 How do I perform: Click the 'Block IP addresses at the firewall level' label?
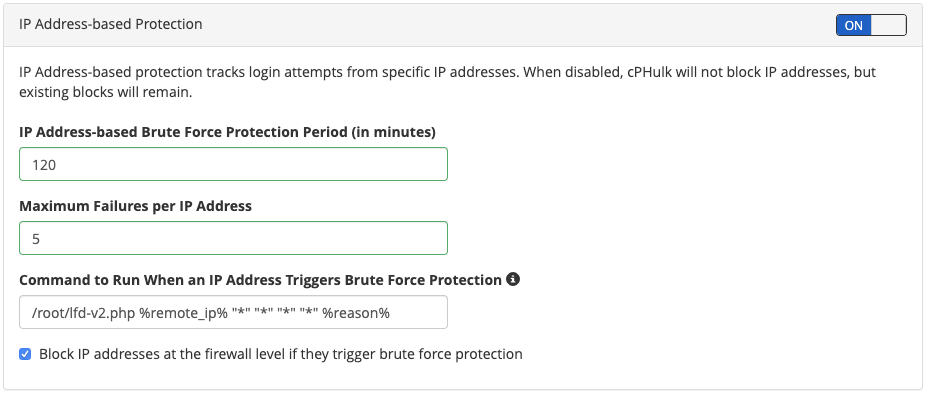281,355
